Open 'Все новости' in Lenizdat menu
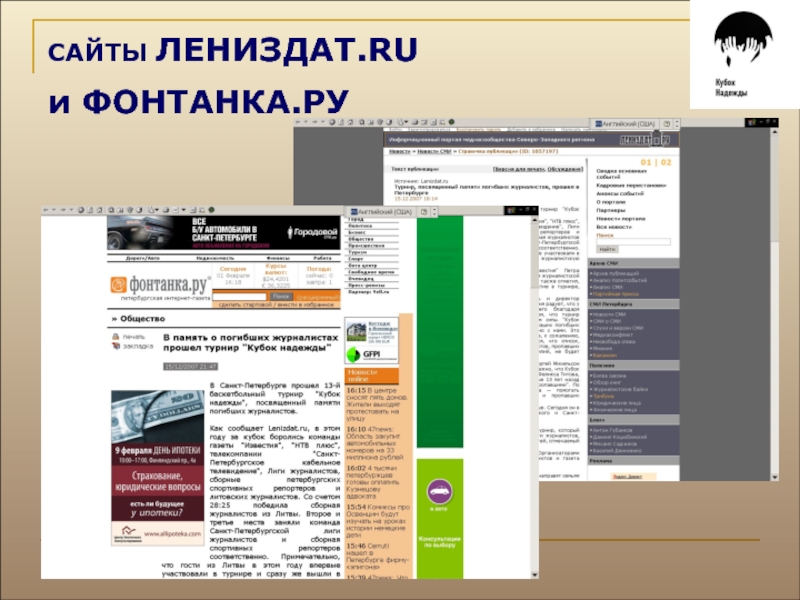This screenshot has height=600, width=800. tap(614, 227)
